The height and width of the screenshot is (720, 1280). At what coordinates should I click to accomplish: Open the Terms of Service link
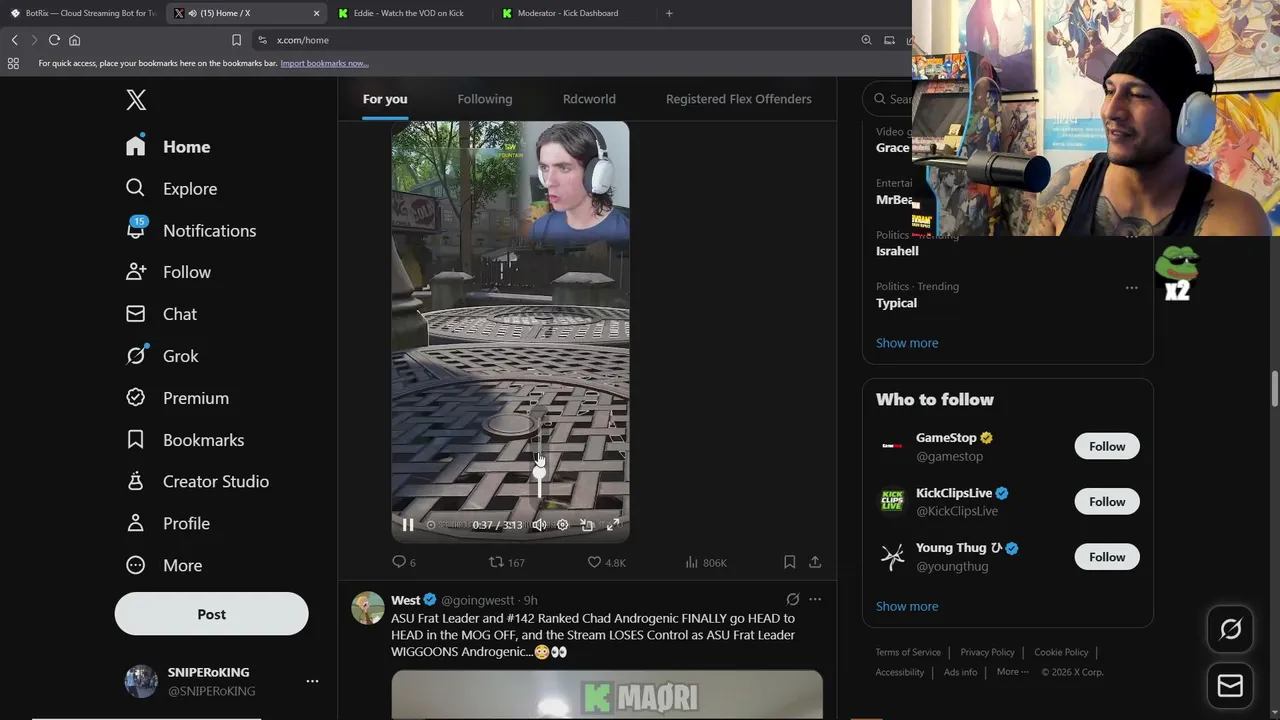coord(908,652)
